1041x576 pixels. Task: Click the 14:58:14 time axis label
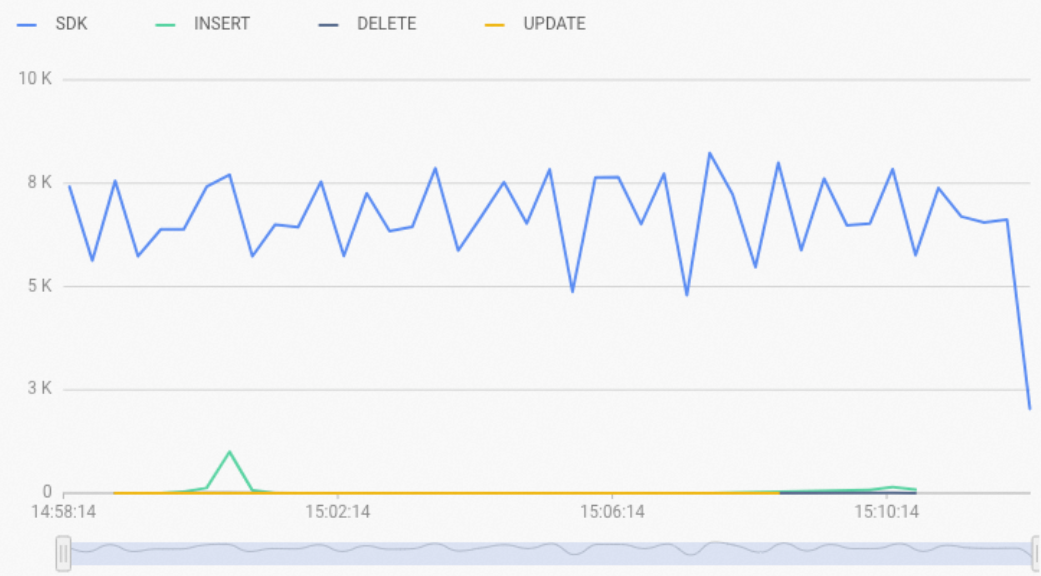64,512
